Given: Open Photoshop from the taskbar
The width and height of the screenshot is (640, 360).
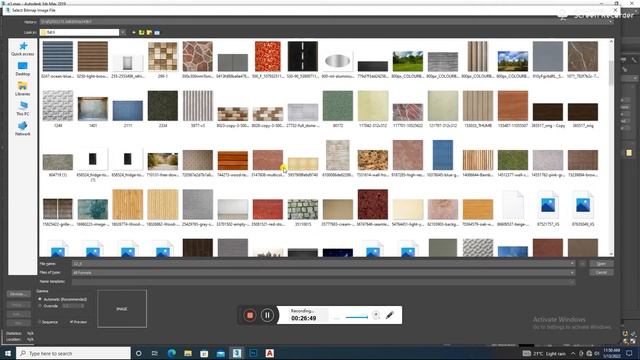Looking at the screenshot, I should 253,353.
